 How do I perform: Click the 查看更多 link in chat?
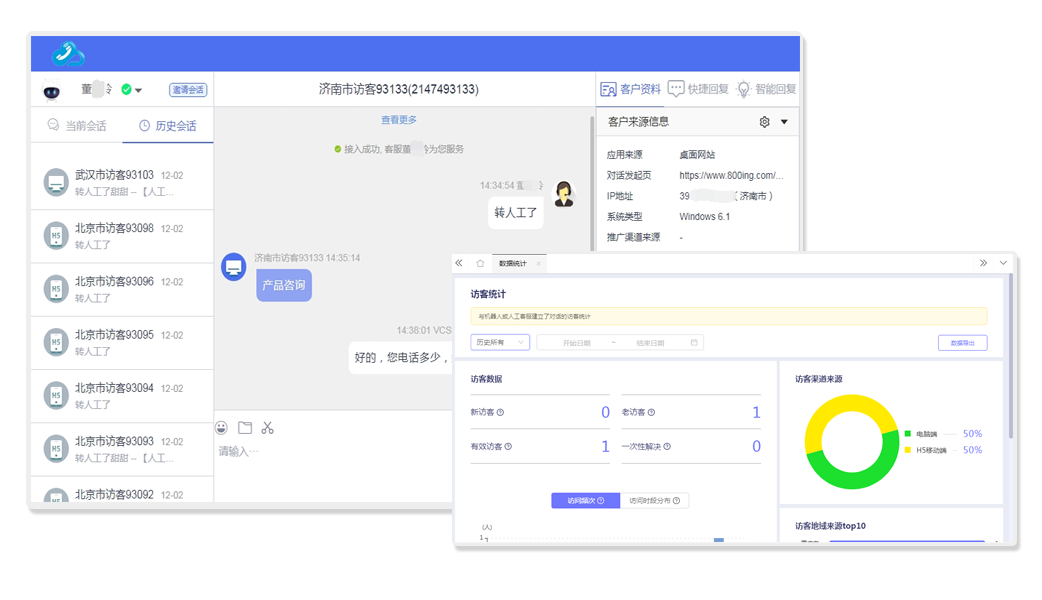pos(399,120)
